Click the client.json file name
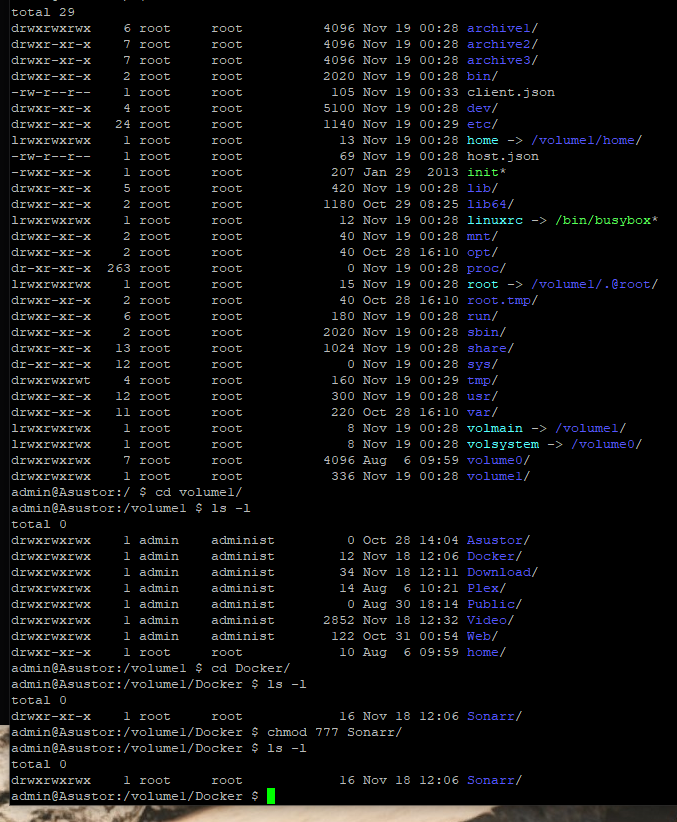The image size is (677, 822). coord(510,92)
